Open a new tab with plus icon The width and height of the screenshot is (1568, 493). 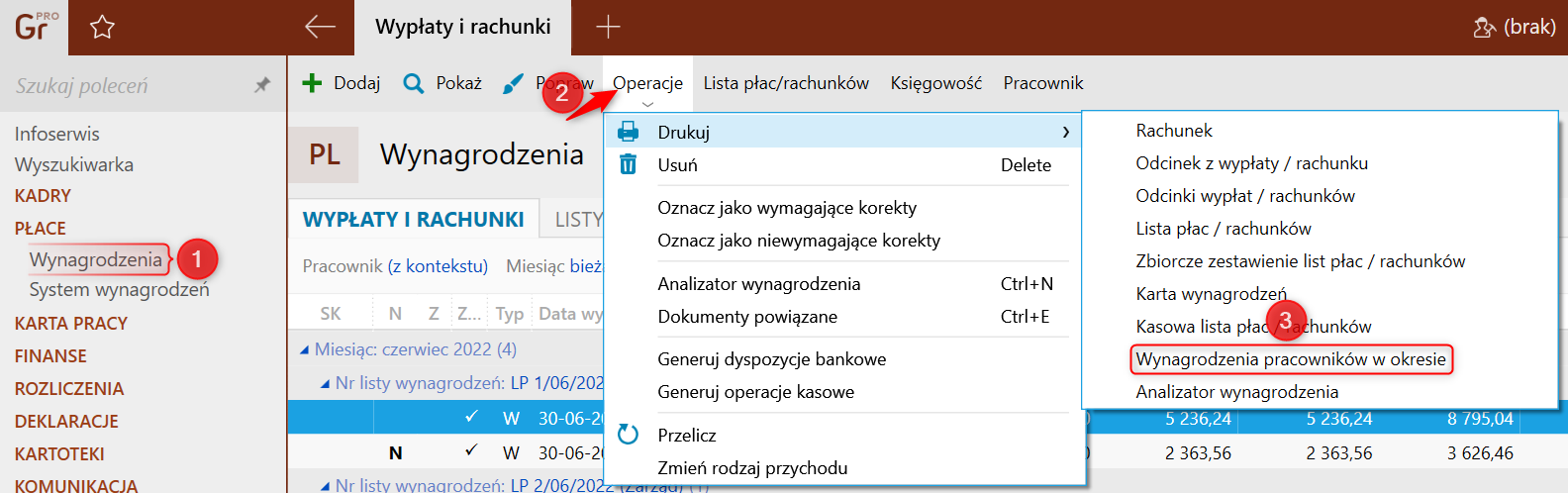tap(608, 27)
